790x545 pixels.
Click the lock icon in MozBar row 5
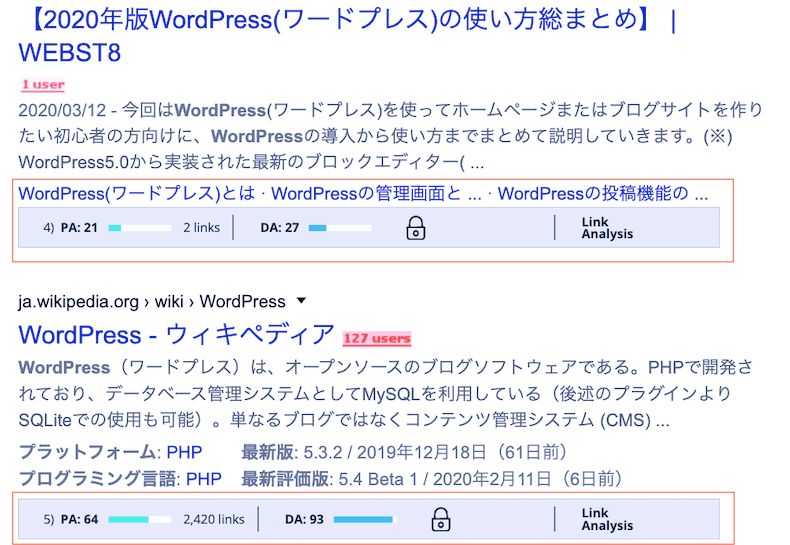point(441,519)
